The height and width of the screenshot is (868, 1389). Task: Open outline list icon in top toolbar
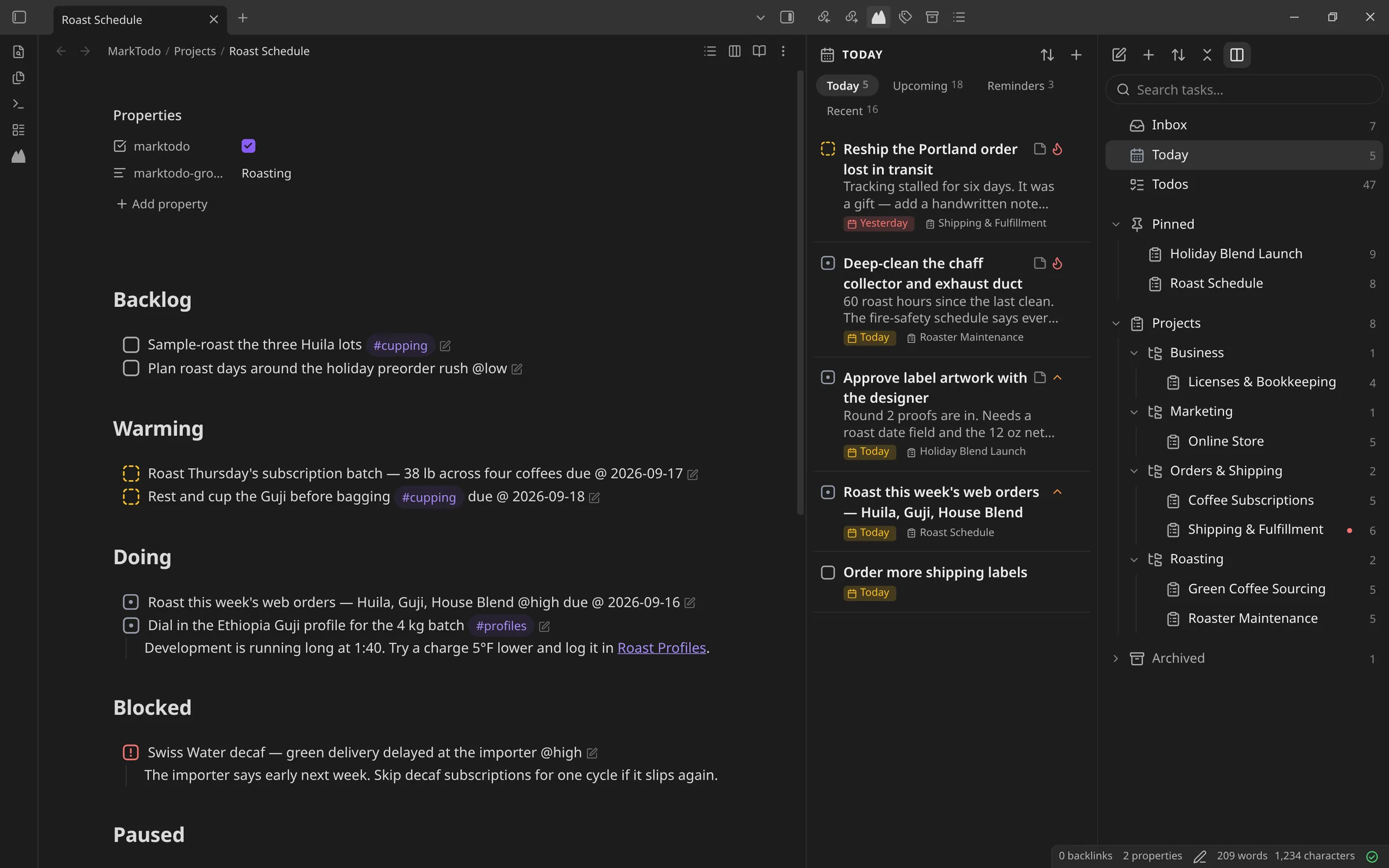(959, 17)
